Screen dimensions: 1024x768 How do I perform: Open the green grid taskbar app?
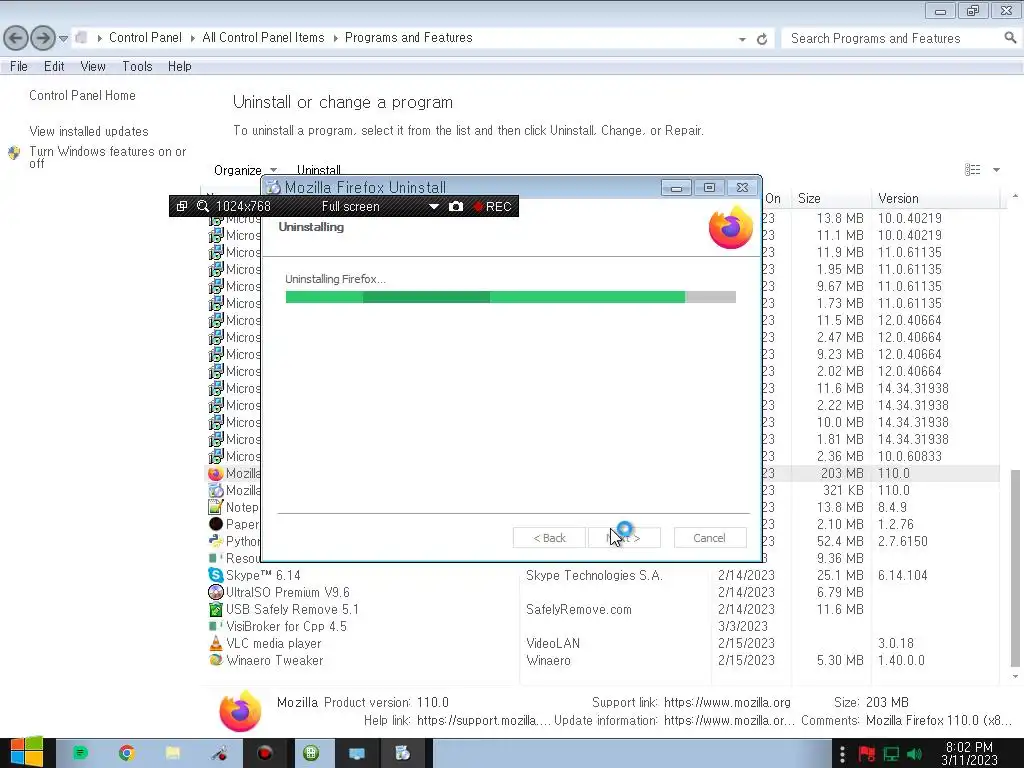[312, 753]
